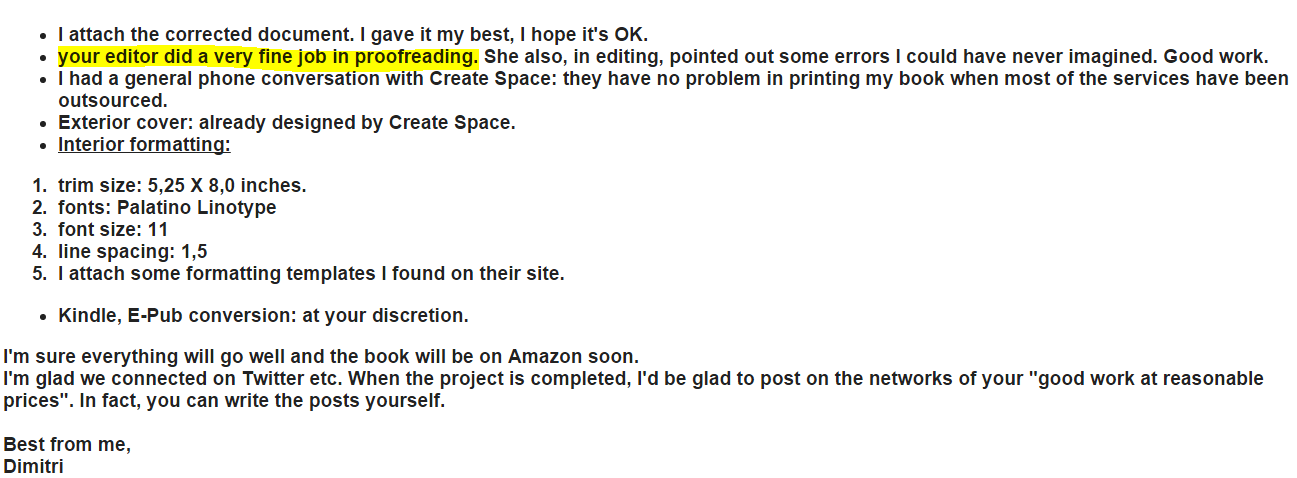Screen dimensions: 1297x478
Task: Click the underlined "Interior formatting:" text
Action: point(144,145)
